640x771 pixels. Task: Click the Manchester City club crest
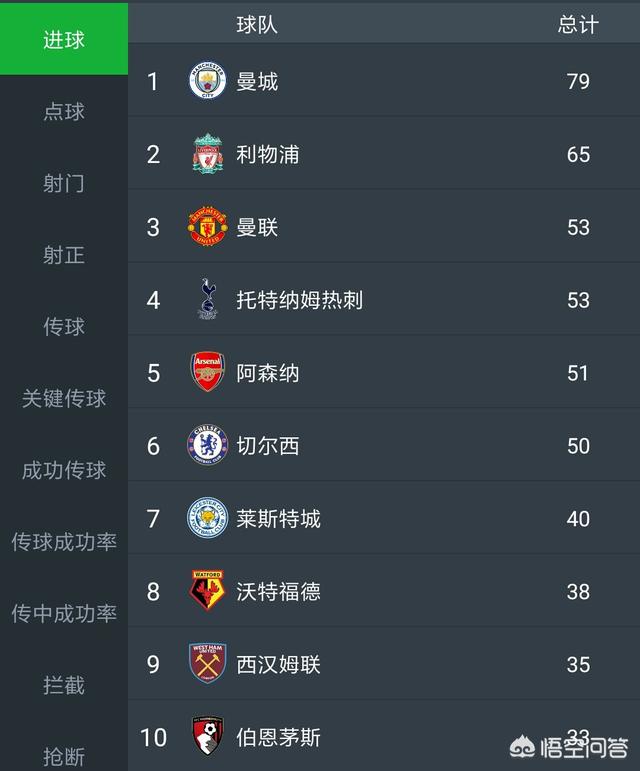point(207,81)
